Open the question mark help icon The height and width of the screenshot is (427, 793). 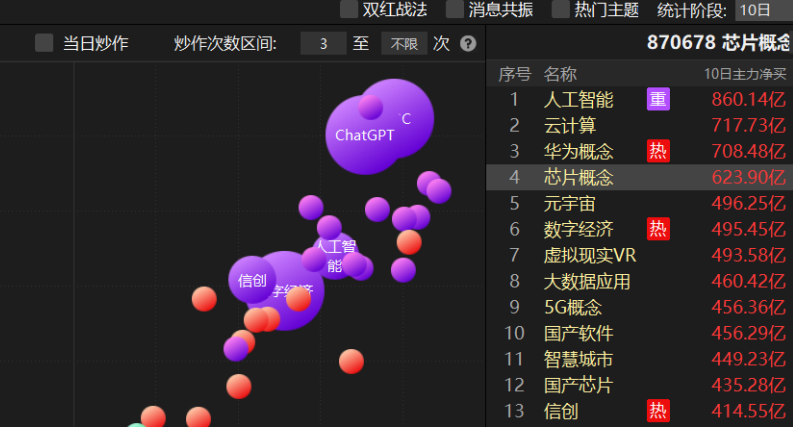point(468,44)
